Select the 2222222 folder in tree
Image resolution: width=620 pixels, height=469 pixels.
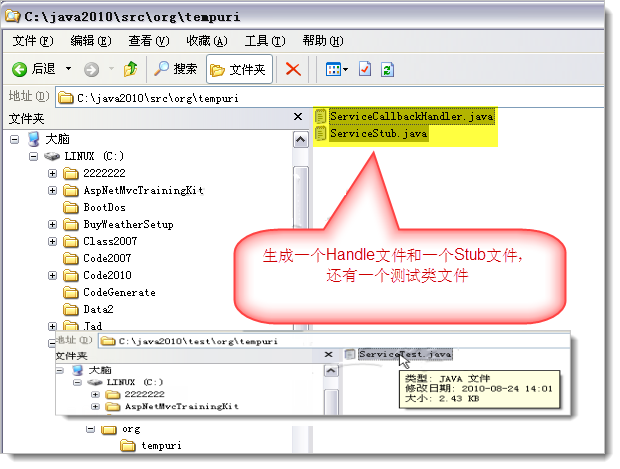pos(104,173)
